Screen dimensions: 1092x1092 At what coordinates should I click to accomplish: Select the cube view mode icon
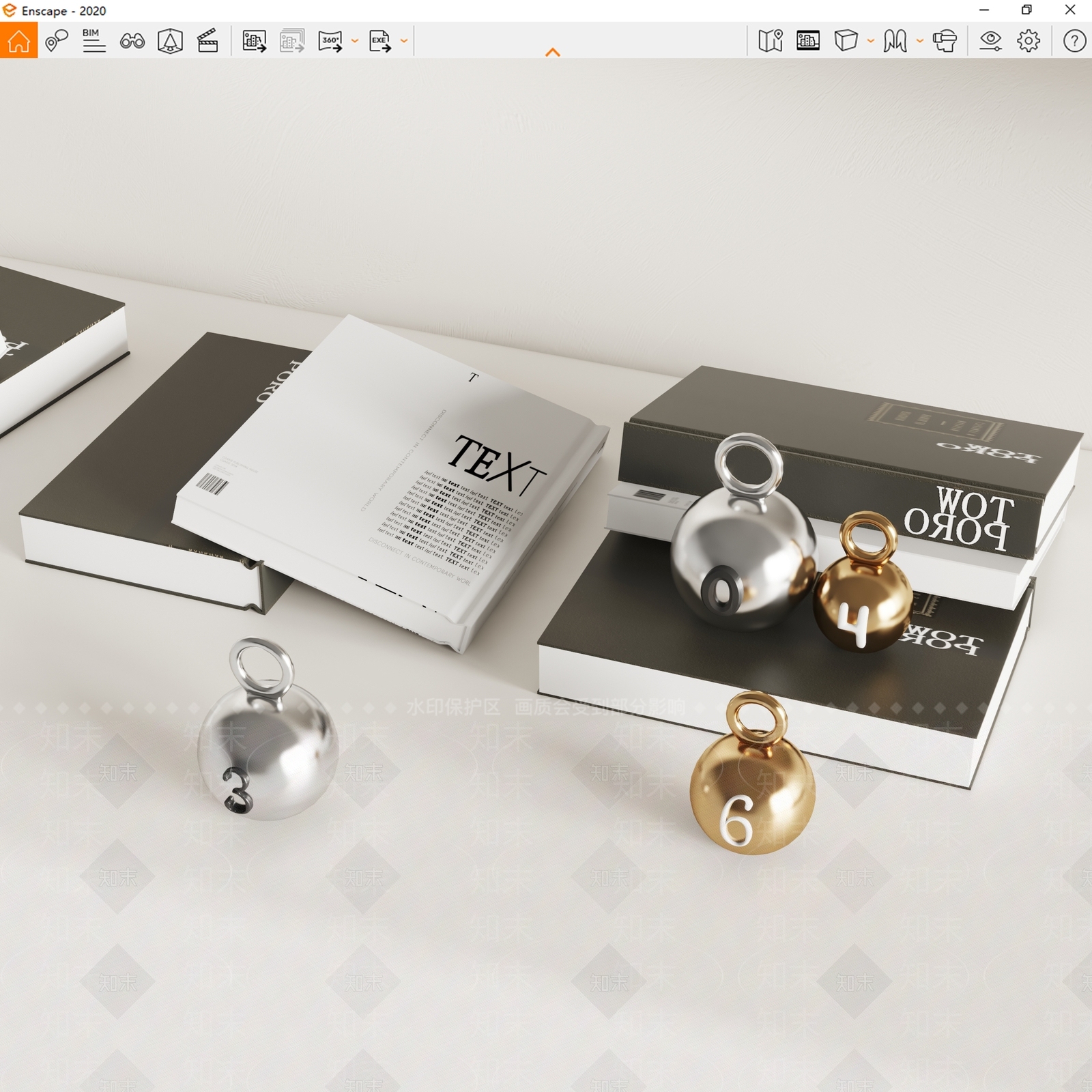846,40
